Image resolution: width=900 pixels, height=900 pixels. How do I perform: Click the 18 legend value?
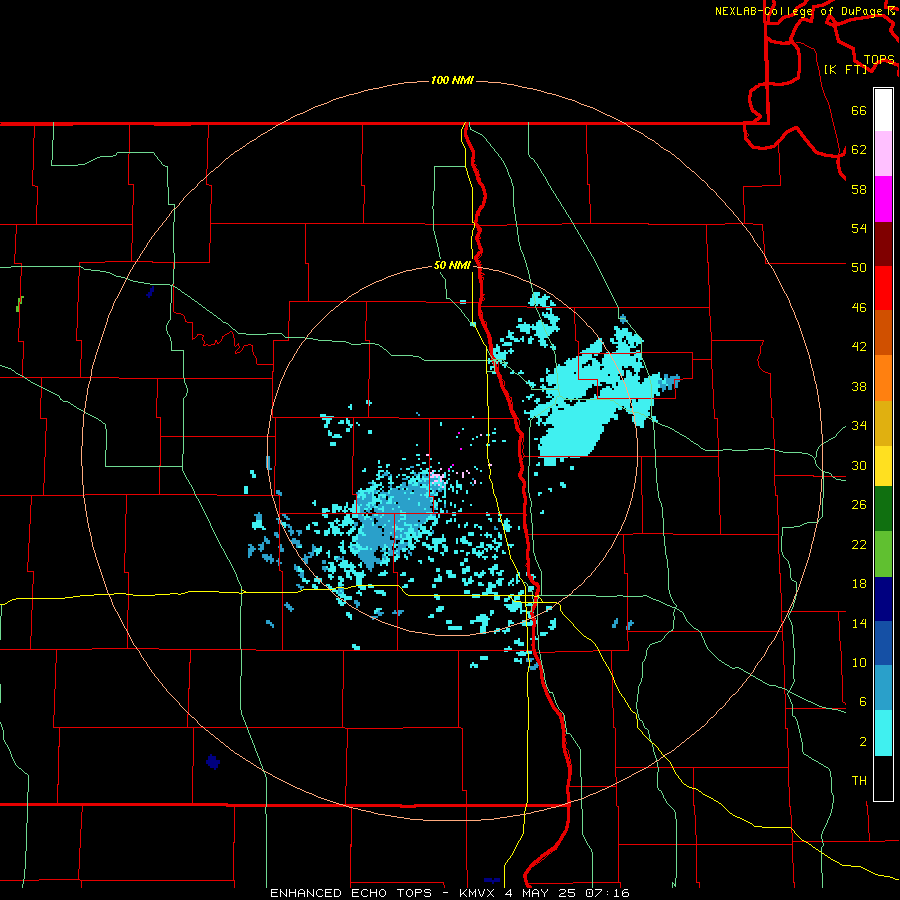pos(859,584)
